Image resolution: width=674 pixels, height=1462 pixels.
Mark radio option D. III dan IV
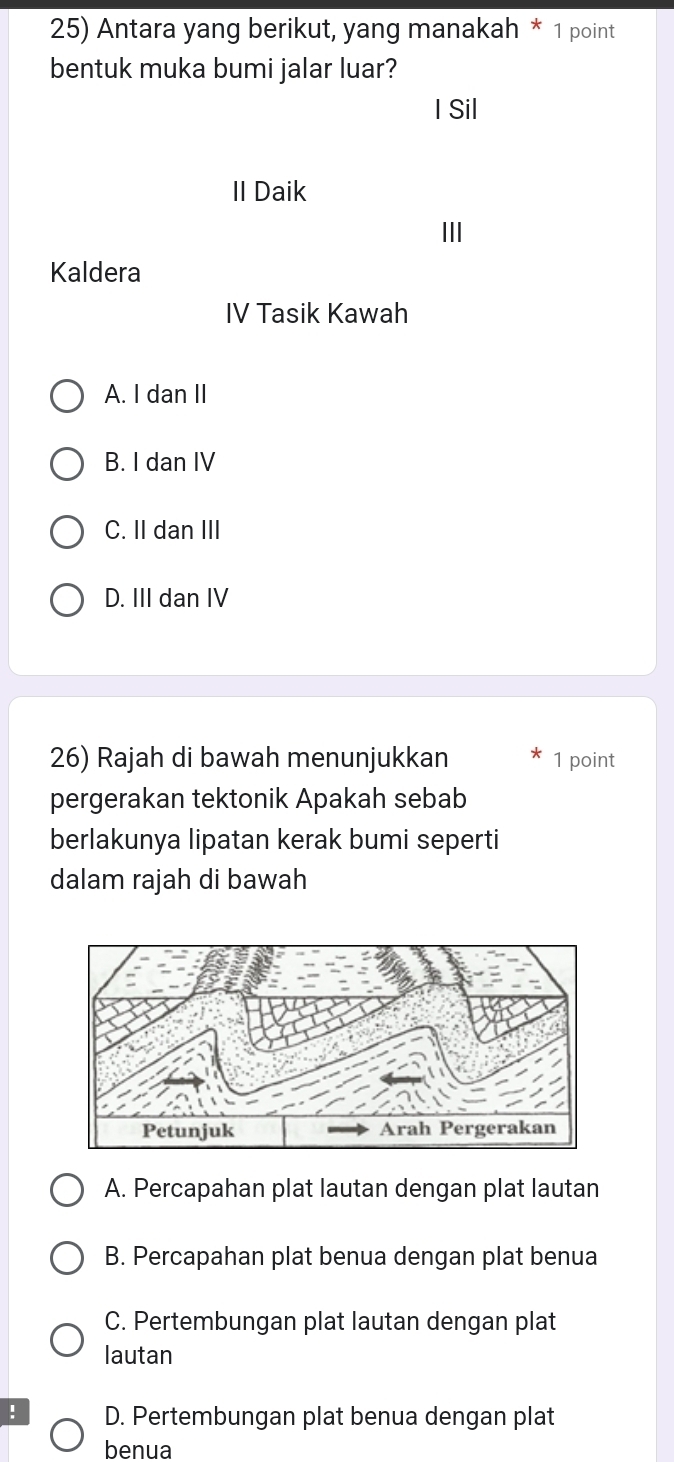click(x=67, y=600)
